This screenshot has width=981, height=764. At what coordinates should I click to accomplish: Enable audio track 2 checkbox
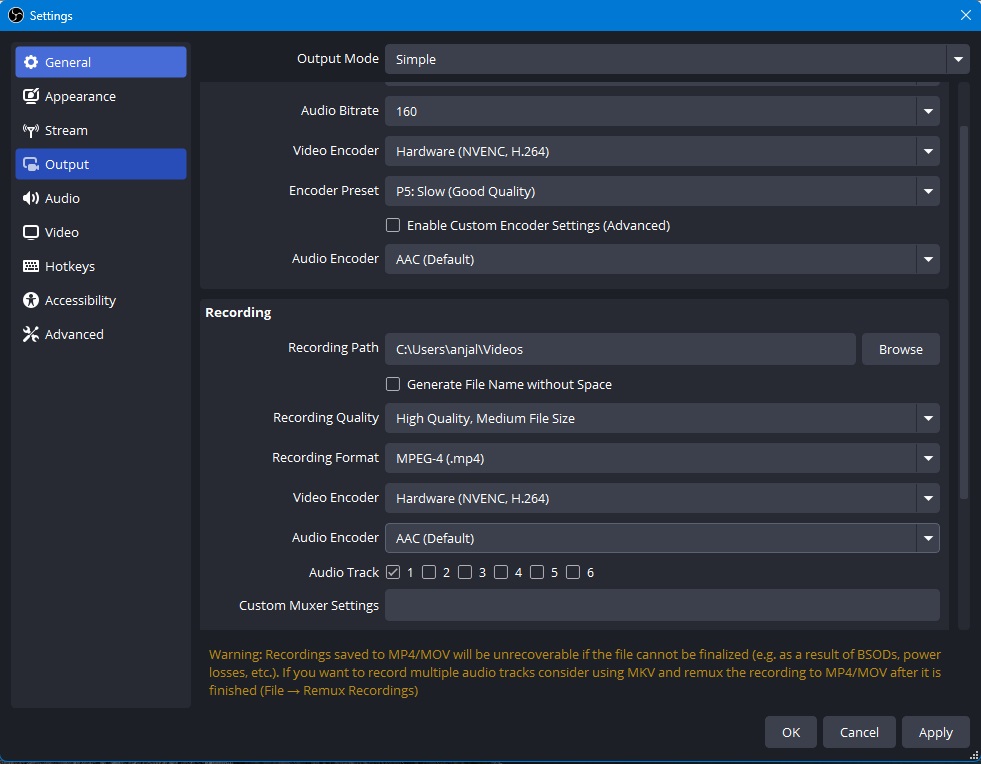pyautogui.click(x=429, y=572)
